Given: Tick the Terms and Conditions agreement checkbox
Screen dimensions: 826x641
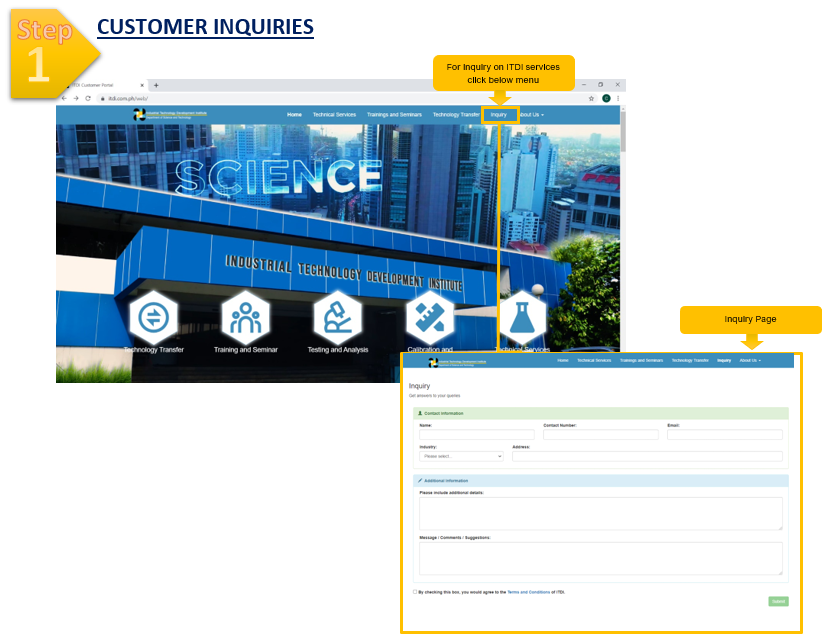Looking at the screenshot, I should pos(415,592).
